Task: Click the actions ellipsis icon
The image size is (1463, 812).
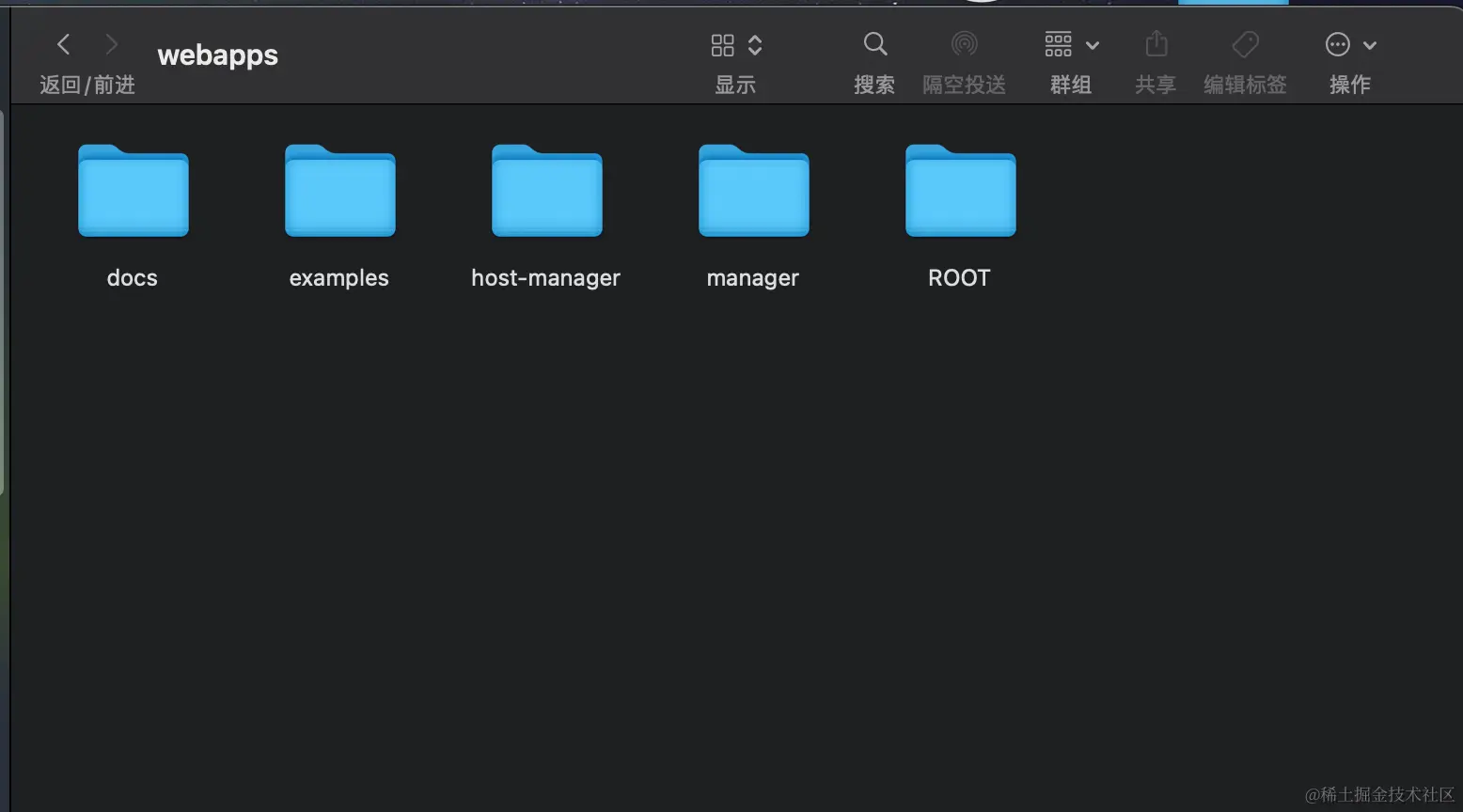Action: point(1337,44)
